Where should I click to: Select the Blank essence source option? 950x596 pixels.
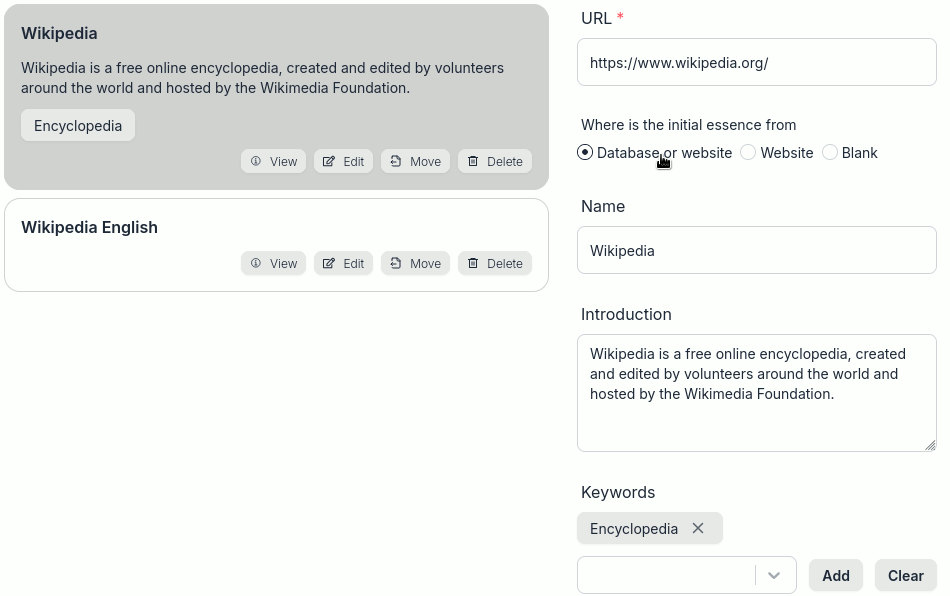coord(830,152)
